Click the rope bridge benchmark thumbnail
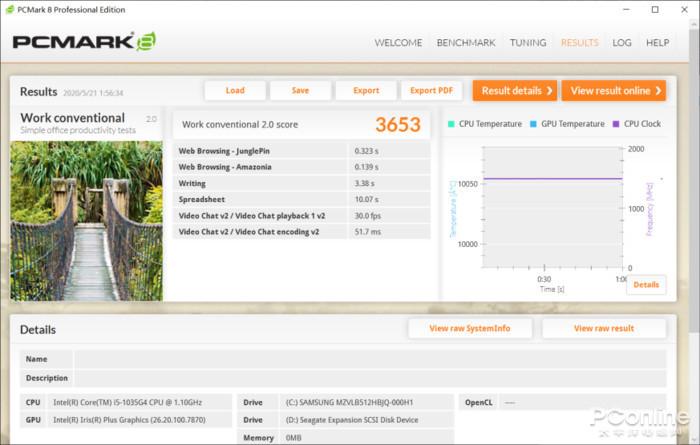700x445 pixels. [87, 221]
